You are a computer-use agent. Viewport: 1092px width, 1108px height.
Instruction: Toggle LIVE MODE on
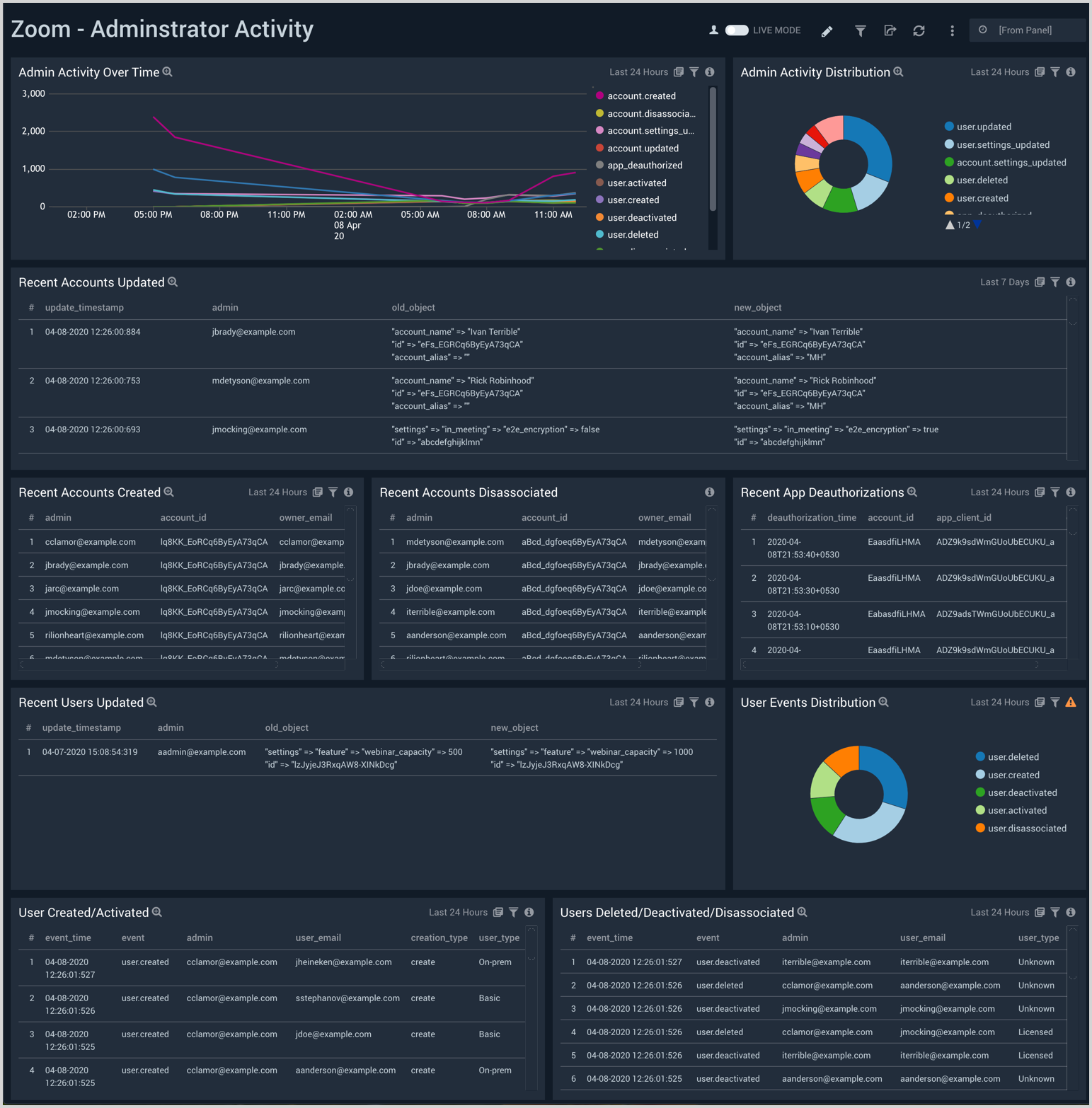tap(736, 30)
